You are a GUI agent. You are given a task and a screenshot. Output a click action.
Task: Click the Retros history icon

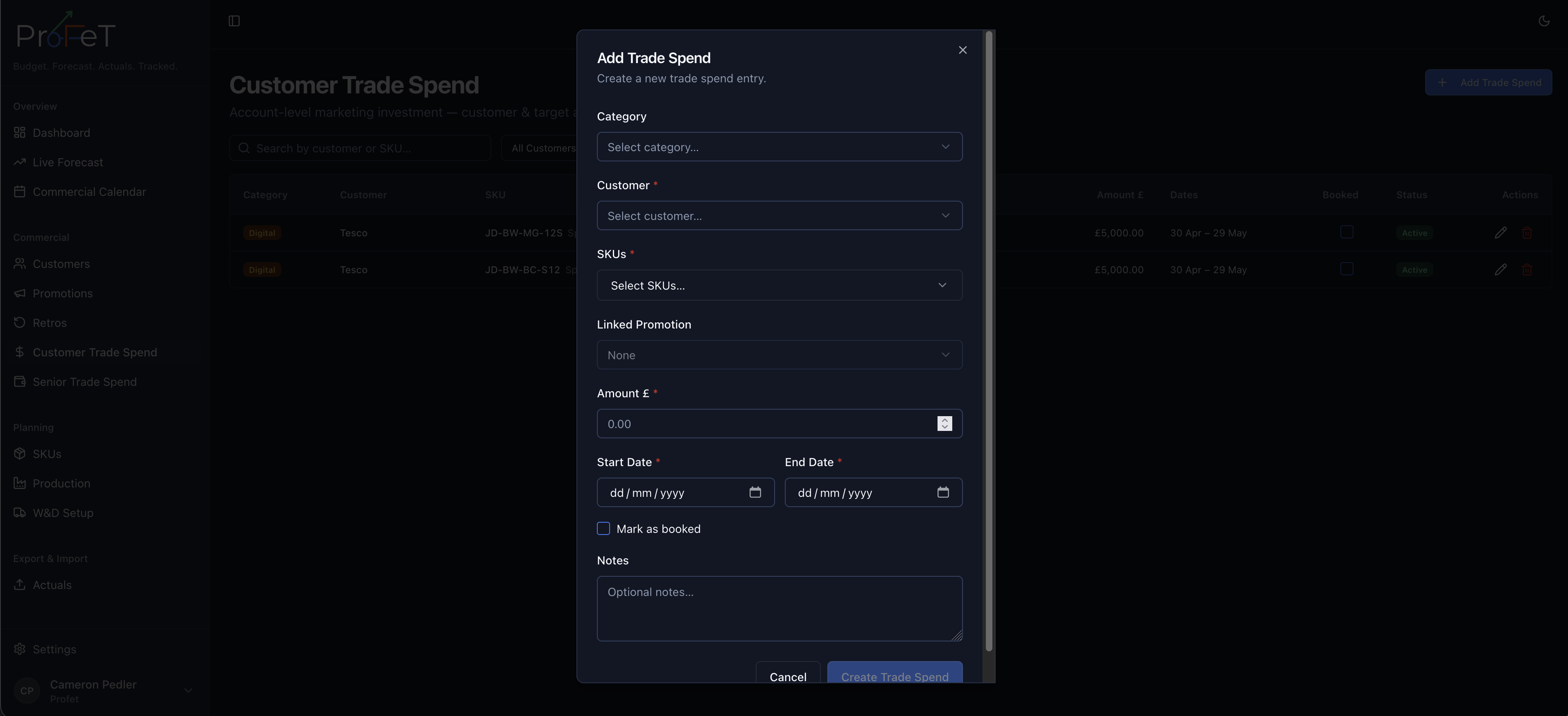20,323
